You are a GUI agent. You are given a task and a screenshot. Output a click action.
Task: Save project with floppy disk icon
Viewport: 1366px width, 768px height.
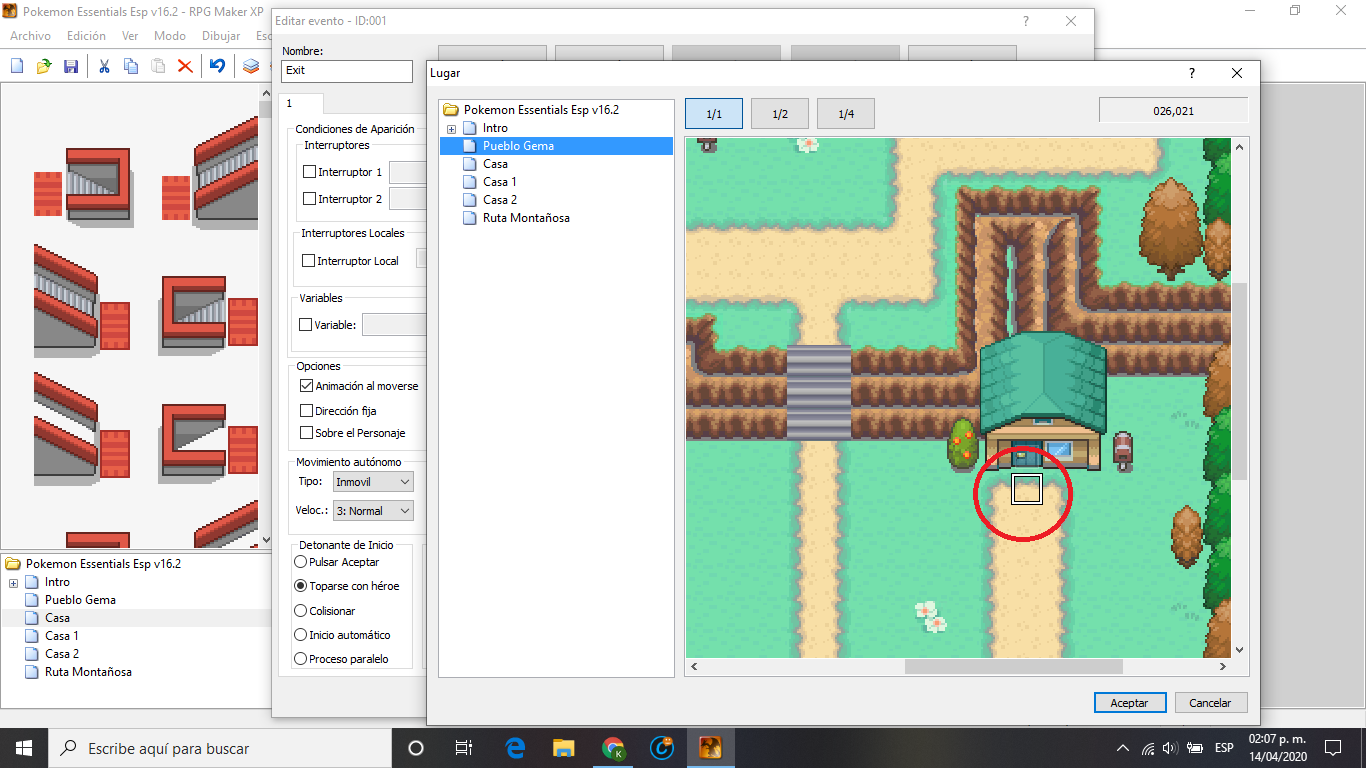[71, 66]
